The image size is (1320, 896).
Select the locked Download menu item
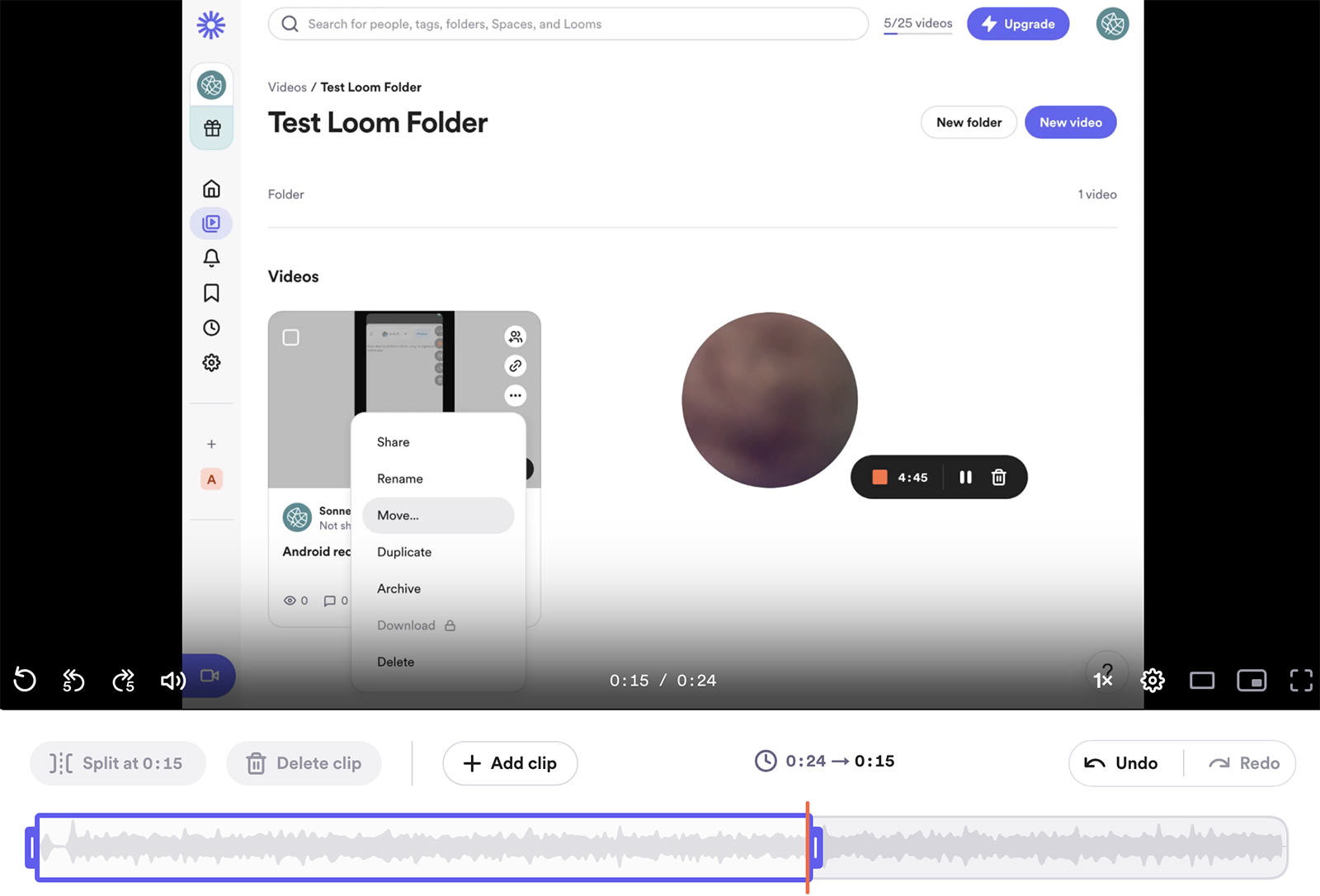(438, 625)
